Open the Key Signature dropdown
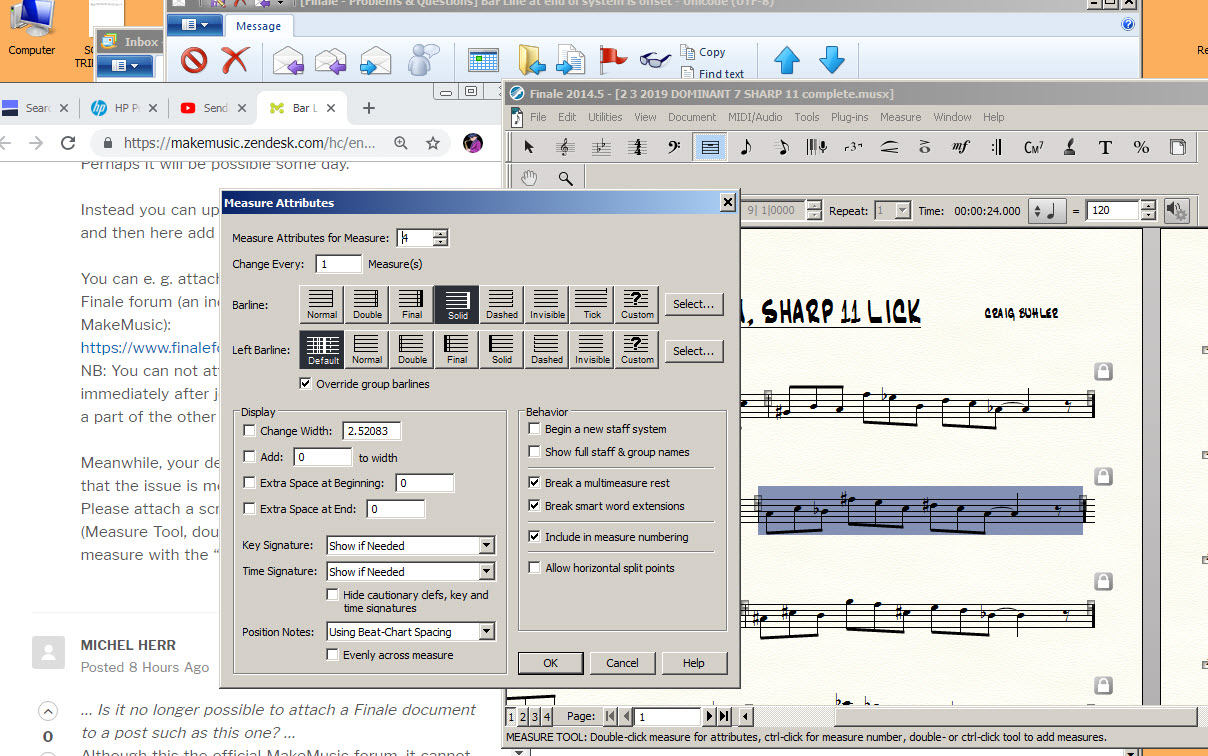The width and height of the screenshot is (1208, 756). [x=486, y=546]
